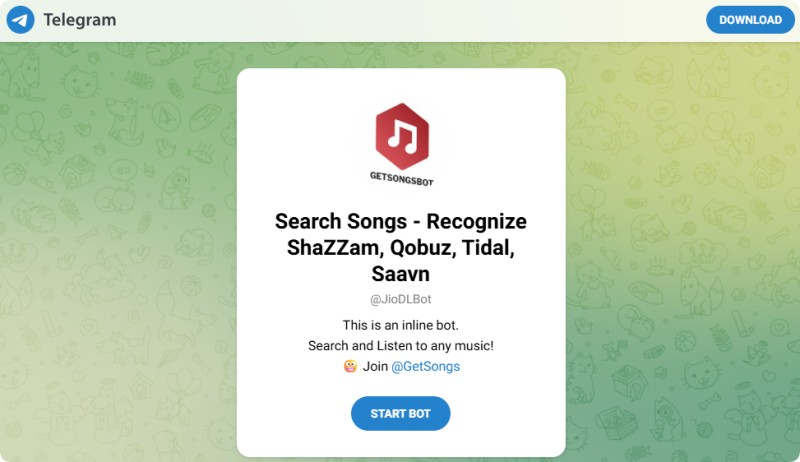The image size is (800, 462).
Task: Click the DOWNLOAD button in header
Action: (x=750, y=20)
